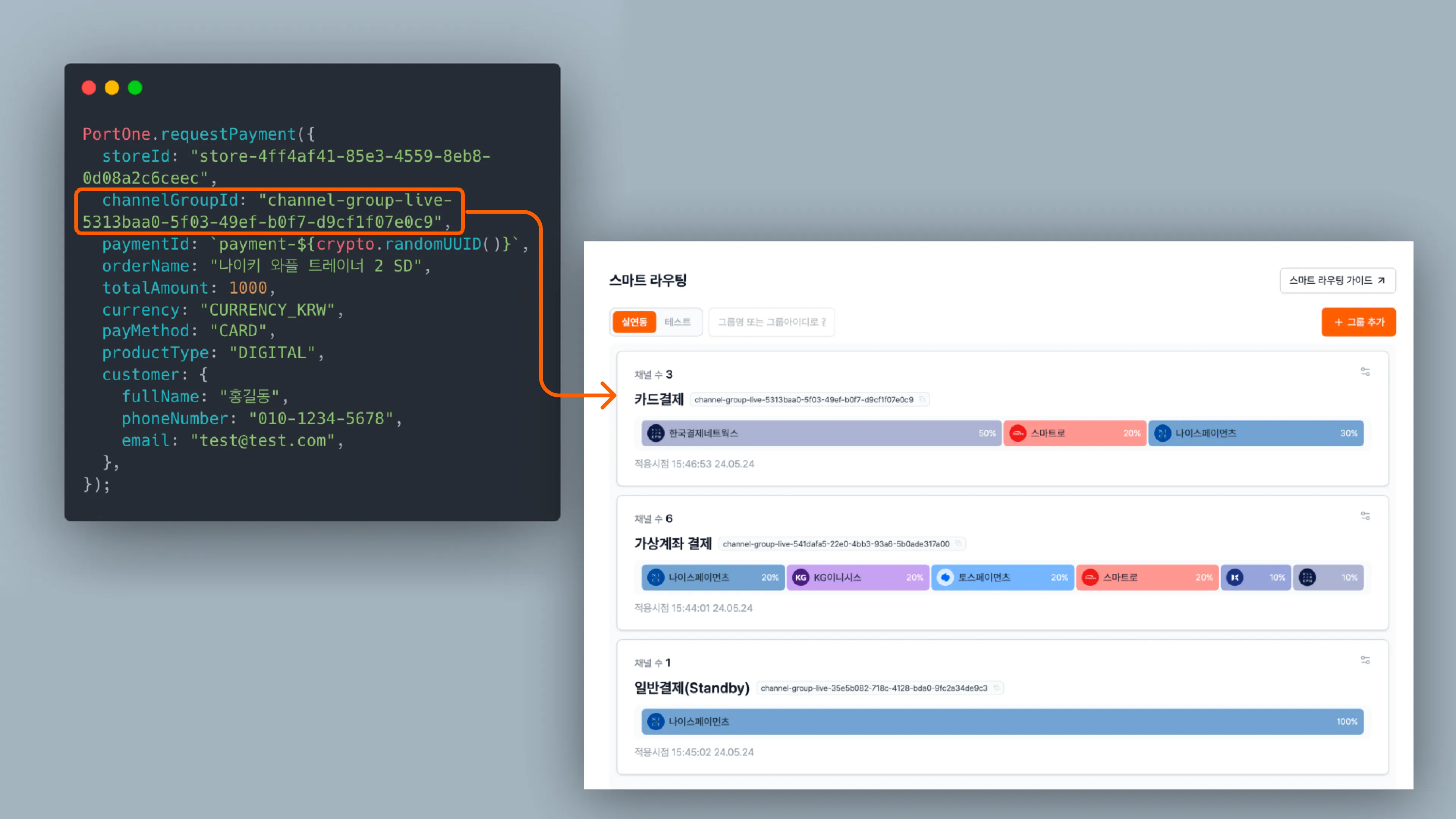Open settings icon for 가상계좌 결제 group
Viewport: 1456px width, 819px height.
(1365, 516)
